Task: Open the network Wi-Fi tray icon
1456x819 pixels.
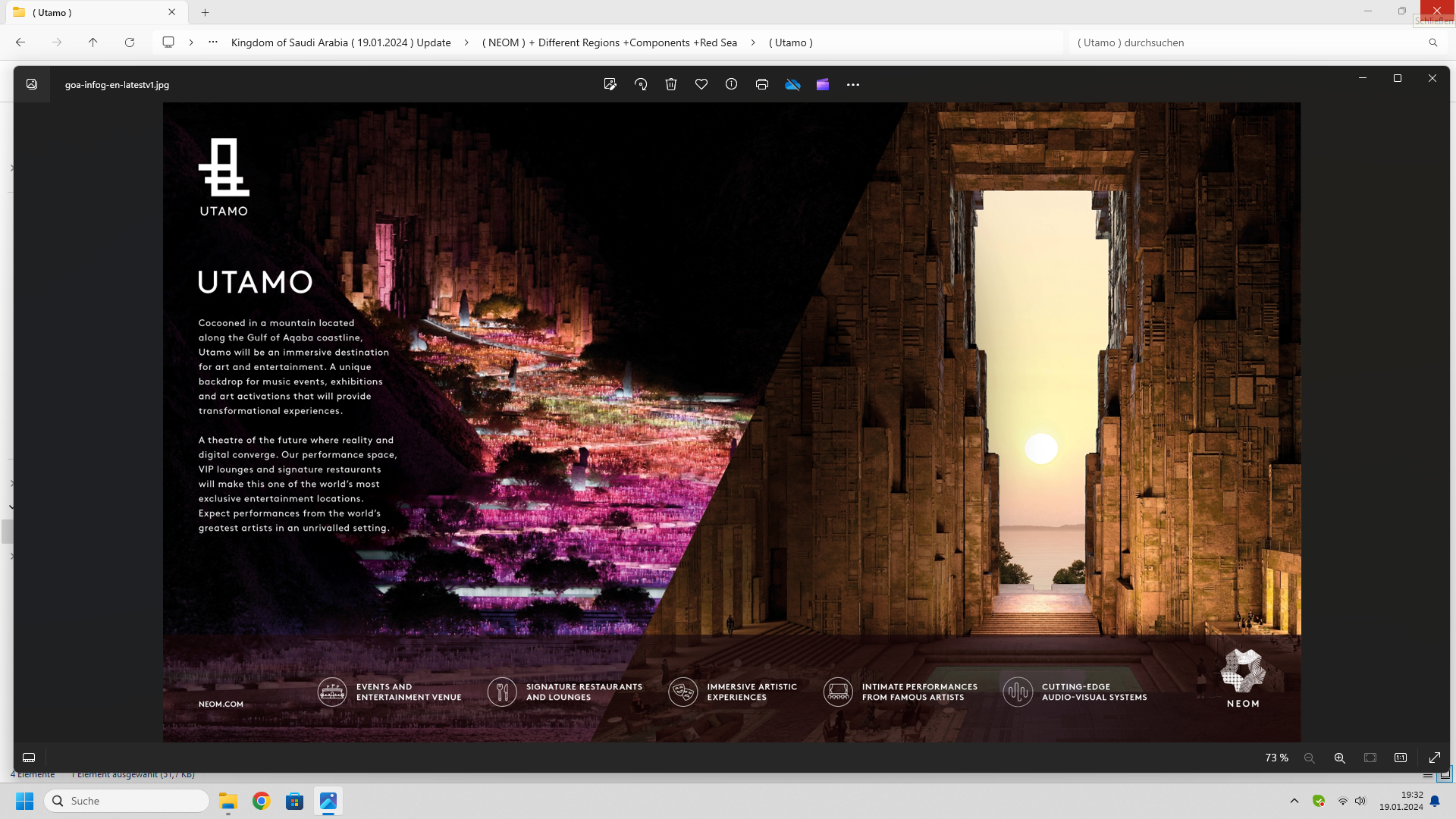Action: point(1342,801)
